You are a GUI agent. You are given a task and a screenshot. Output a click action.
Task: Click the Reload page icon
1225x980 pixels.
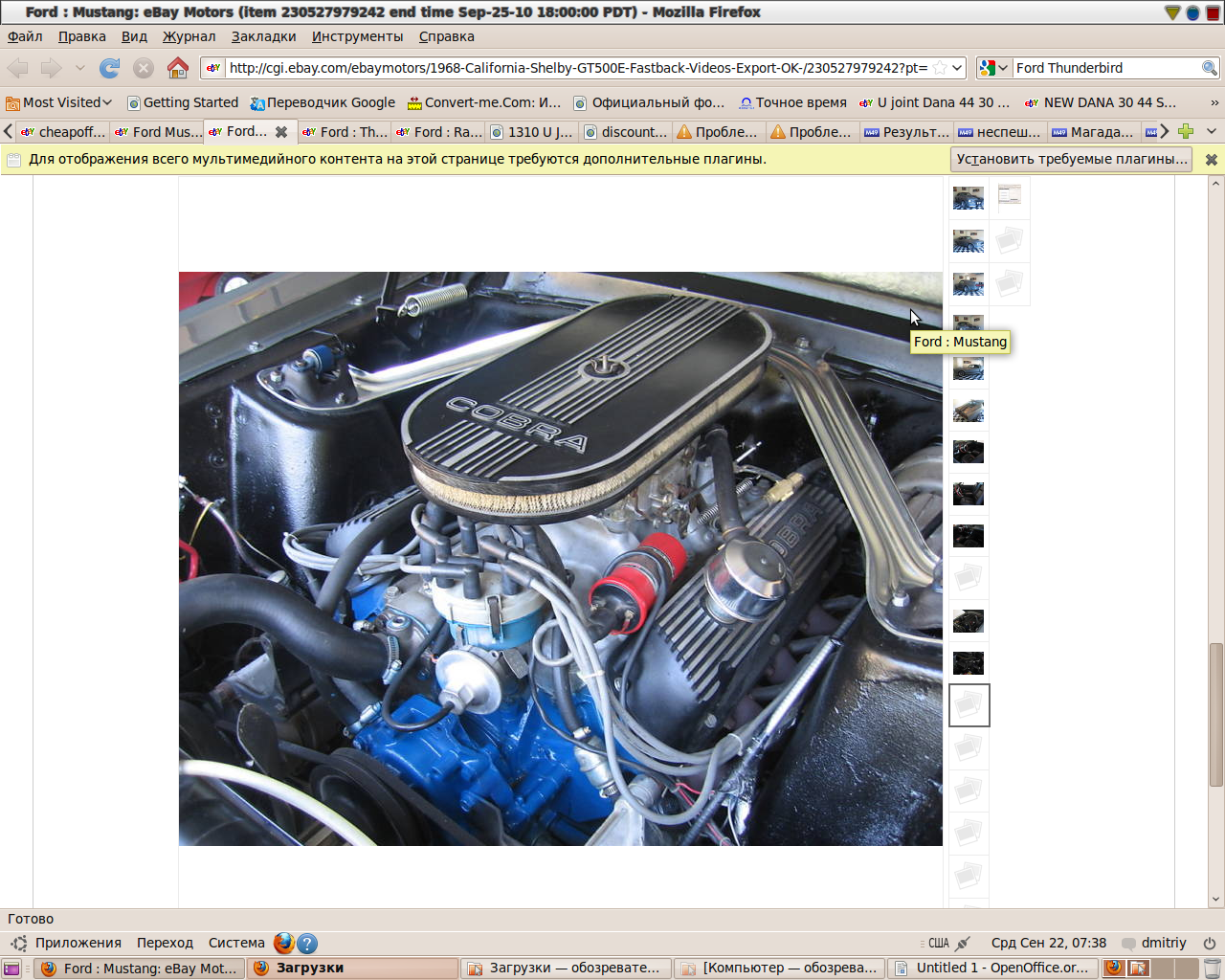point(110,68)
